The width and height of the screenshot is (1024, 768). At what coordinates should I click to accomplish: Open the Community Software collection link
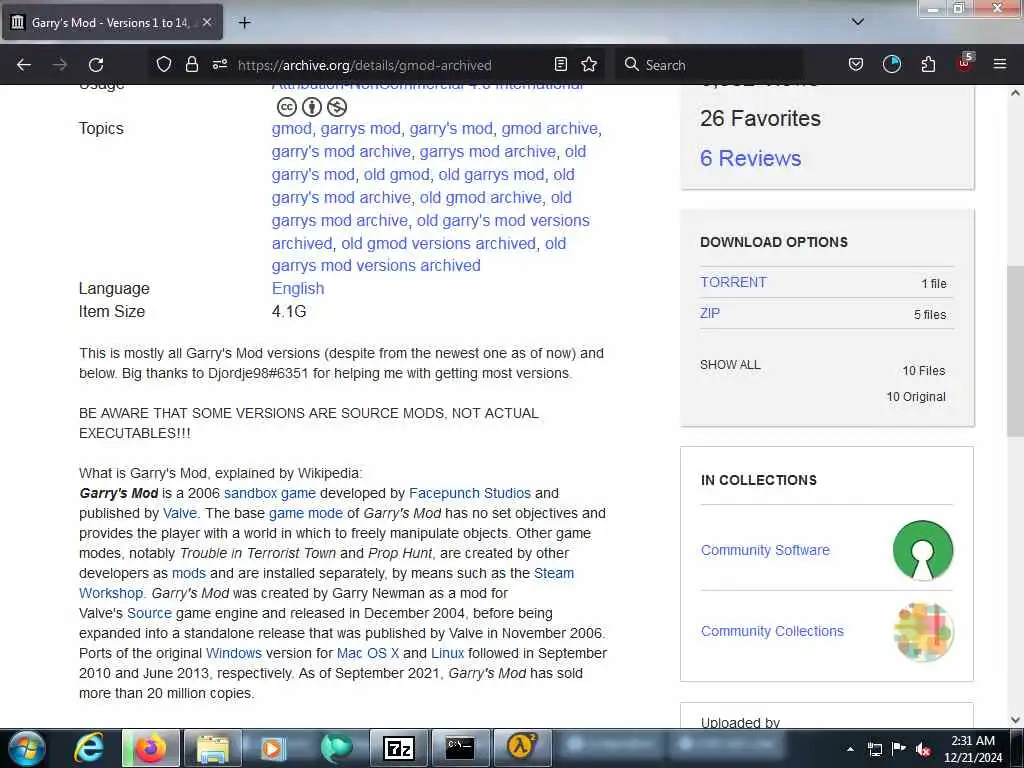click(765, 550)
